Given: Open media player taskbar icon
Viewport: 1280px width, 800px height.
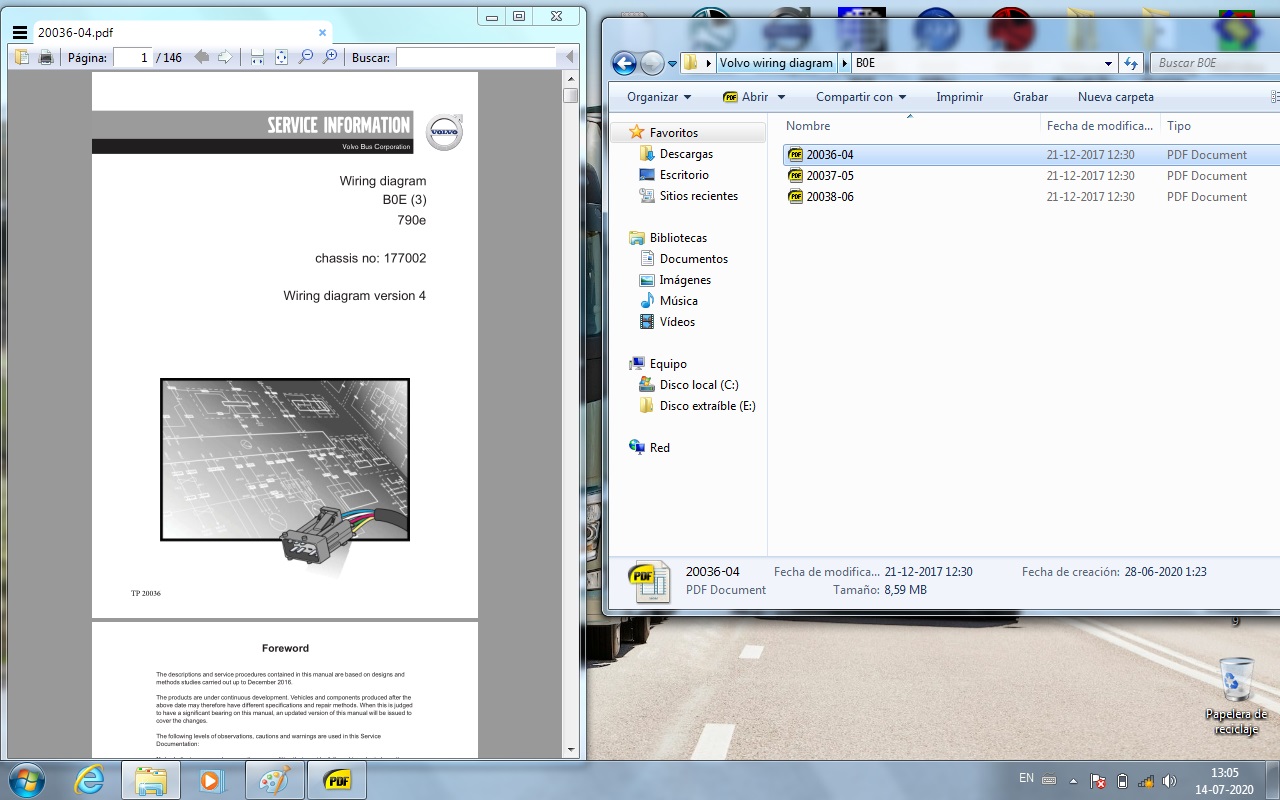Looking at the screenshot, I should [212, 780].
